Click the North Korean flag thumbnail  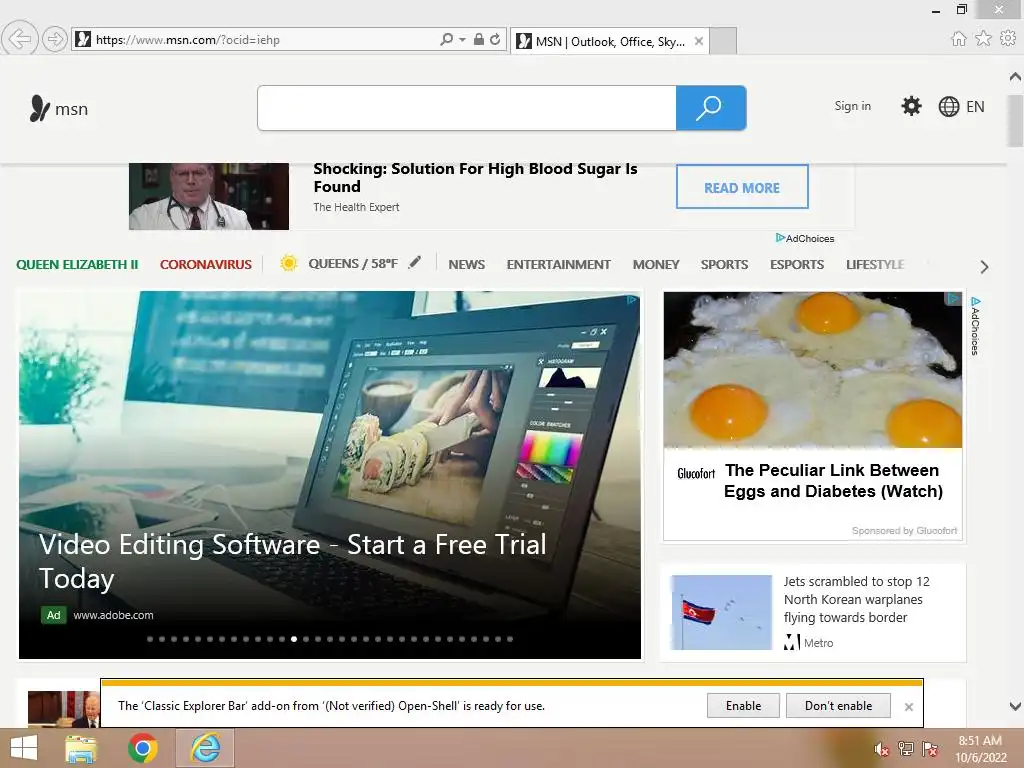tap(721, 613)
